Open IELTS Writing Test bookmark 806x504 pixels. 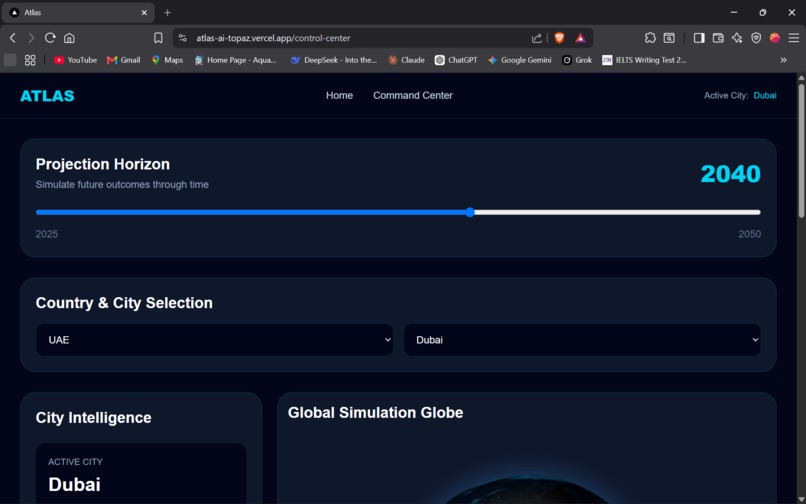644,60
